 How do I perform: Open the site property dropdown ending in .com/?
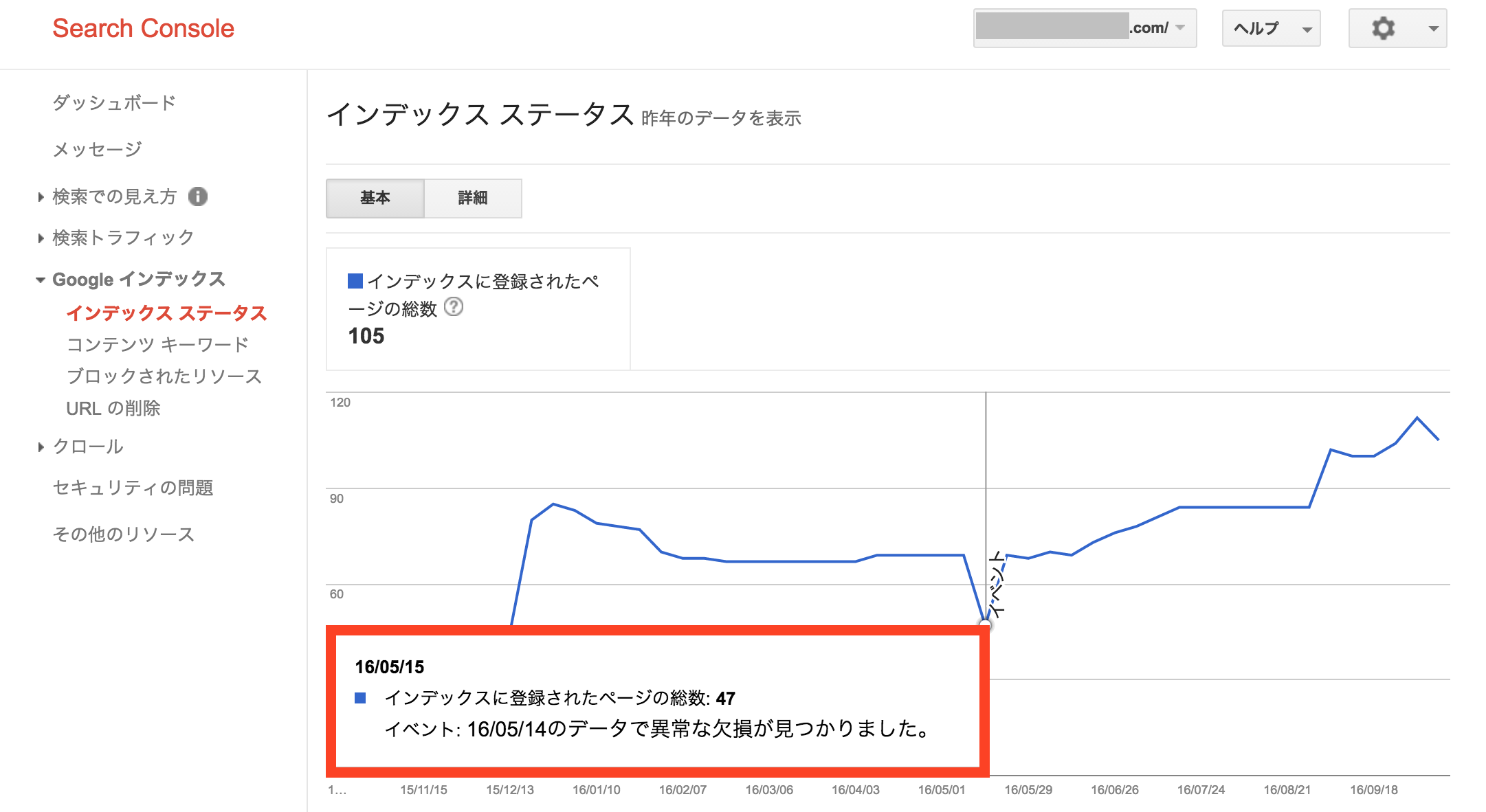pyautogui.click(x=1085, y=28)
